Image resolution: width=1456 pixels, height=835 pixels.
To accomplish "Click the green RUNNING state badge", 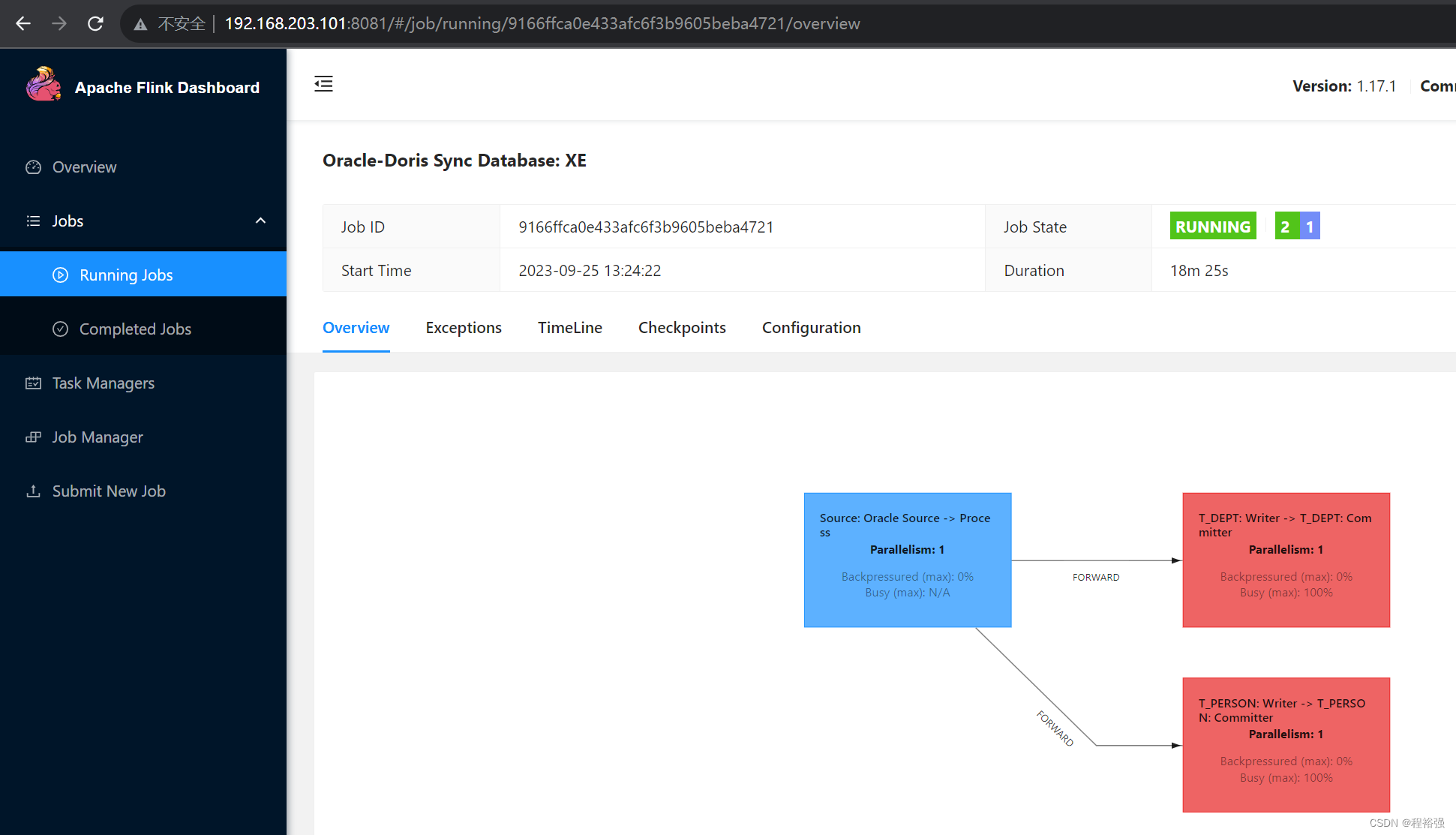I will [1212, 227].
